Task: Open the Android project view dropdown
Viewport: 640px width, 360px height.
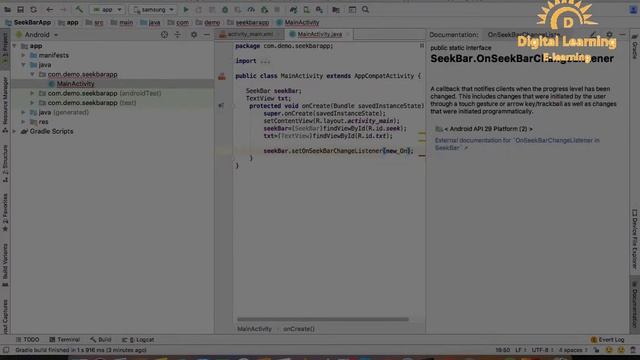Action: point(37,35)
